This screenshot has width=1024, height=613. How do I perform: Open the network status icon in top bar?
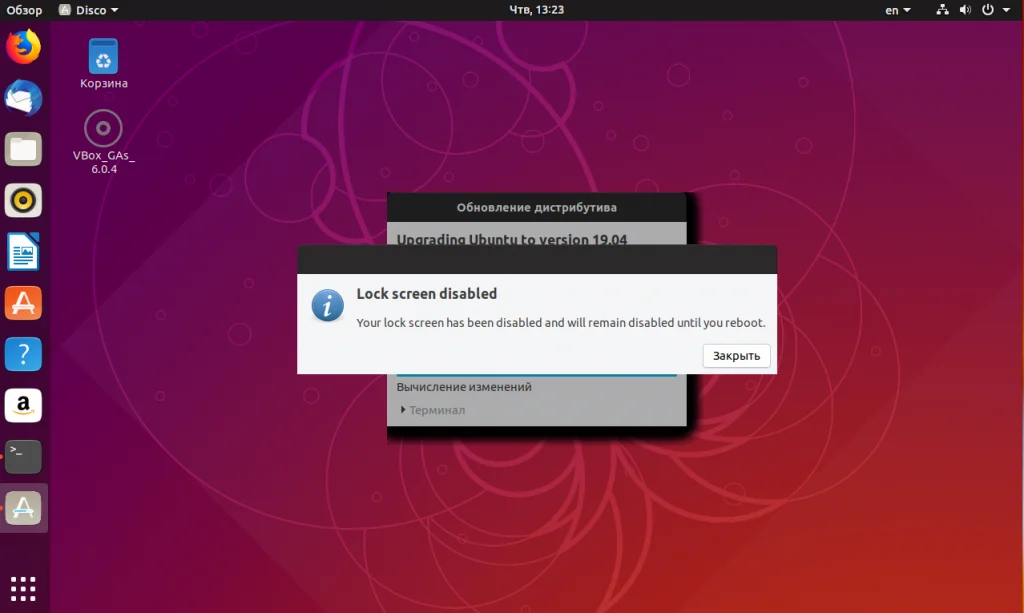[942, 10]
